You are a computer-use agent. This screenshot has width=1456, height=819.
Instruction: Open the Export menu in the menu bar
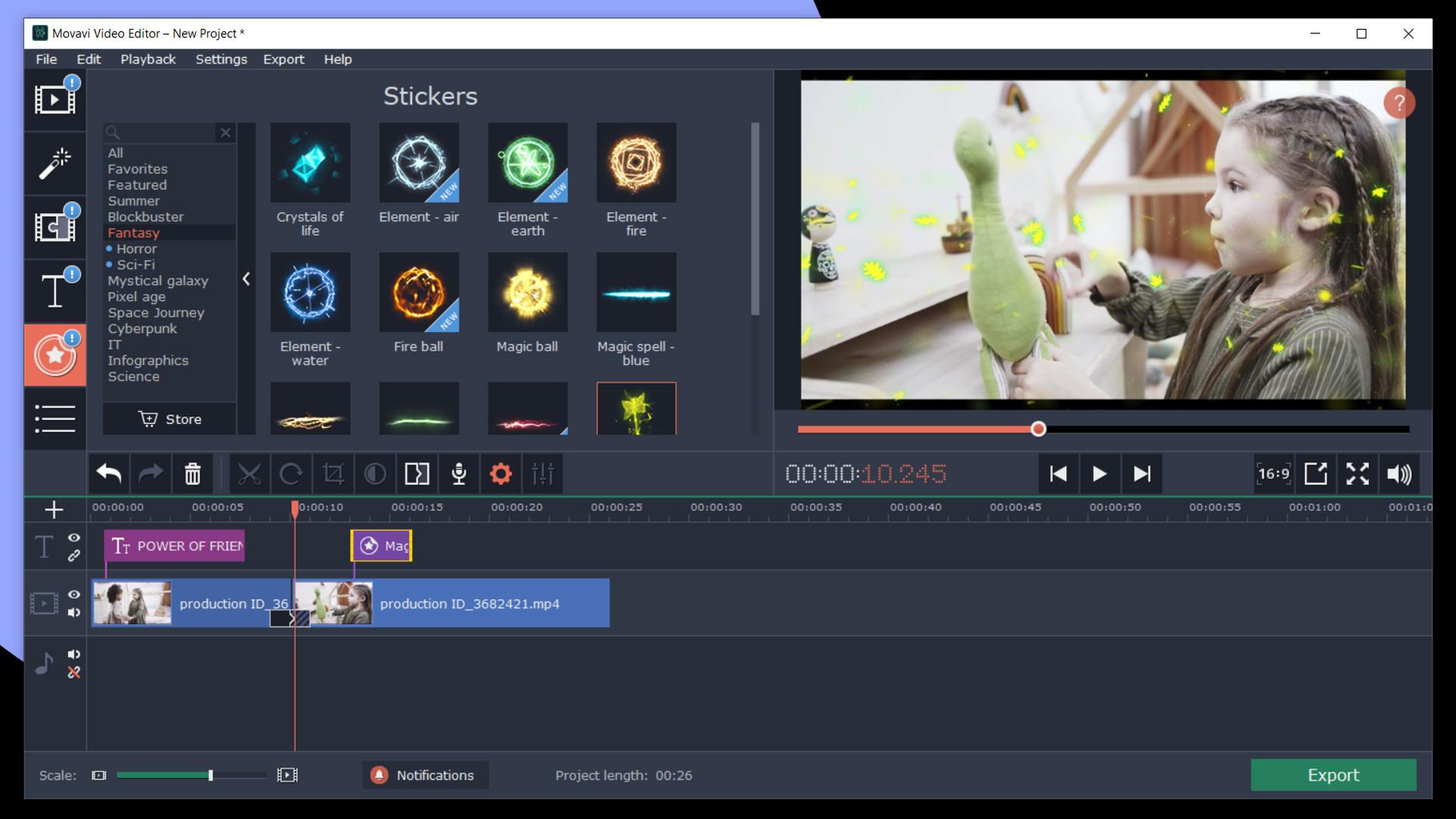pos(284,59)
